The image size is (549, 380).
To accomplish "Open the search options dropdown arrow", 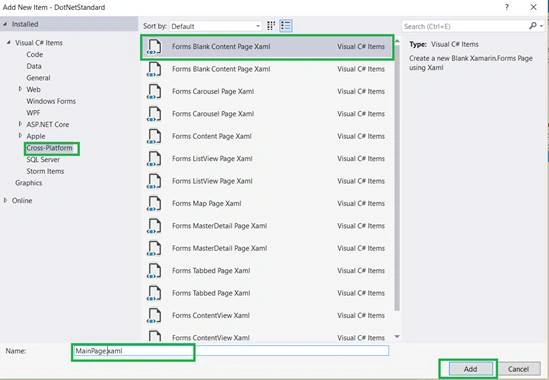I will point(541,26).
